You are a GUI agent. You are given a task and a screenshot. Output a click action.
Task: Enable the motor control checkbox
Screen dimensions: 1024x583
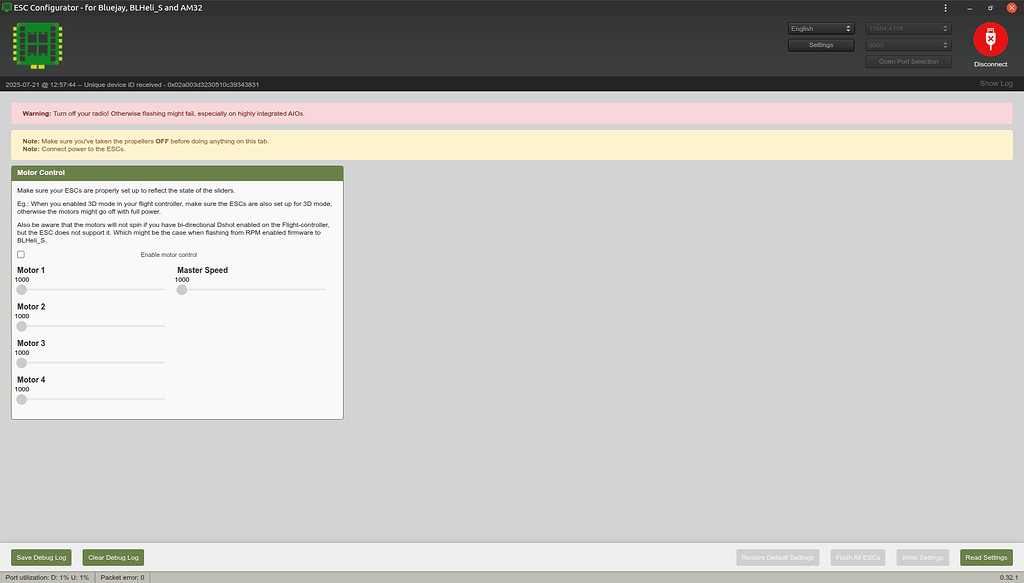[21, 254]
